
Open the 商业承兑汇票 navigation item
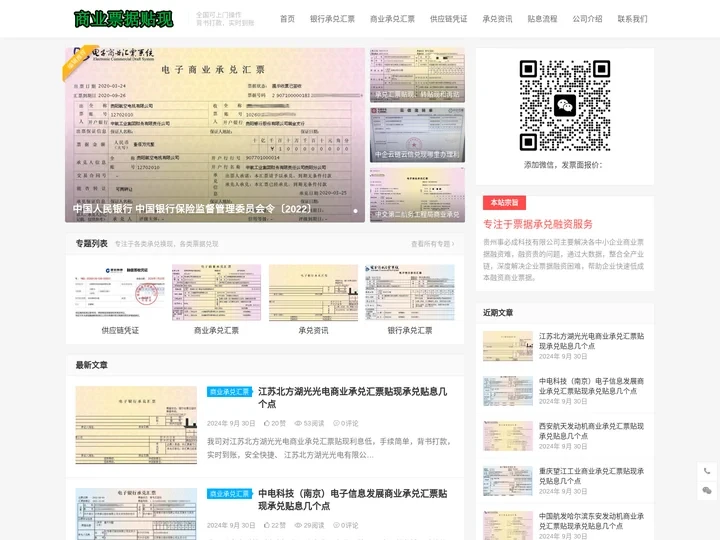393,19
